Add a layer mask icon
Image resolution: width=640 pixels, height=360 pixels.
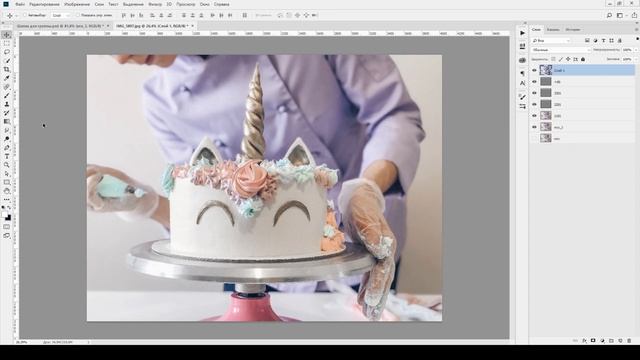point(593,340)
